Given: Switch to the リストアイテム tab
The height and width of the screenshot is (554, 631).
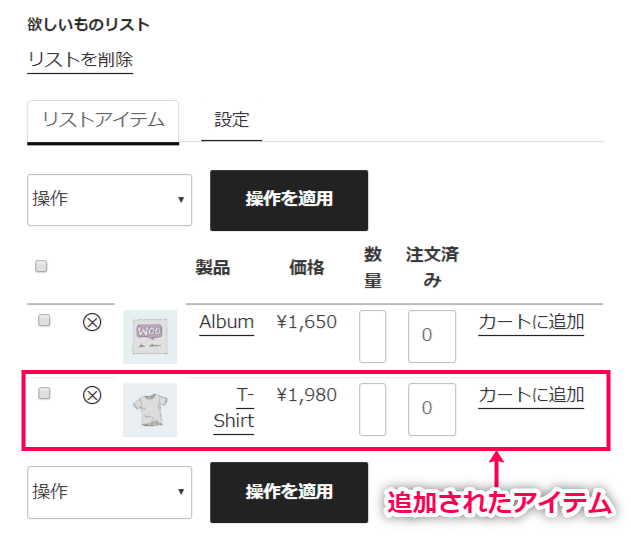Looking at the screenshot, I should (x=103, y=121).
